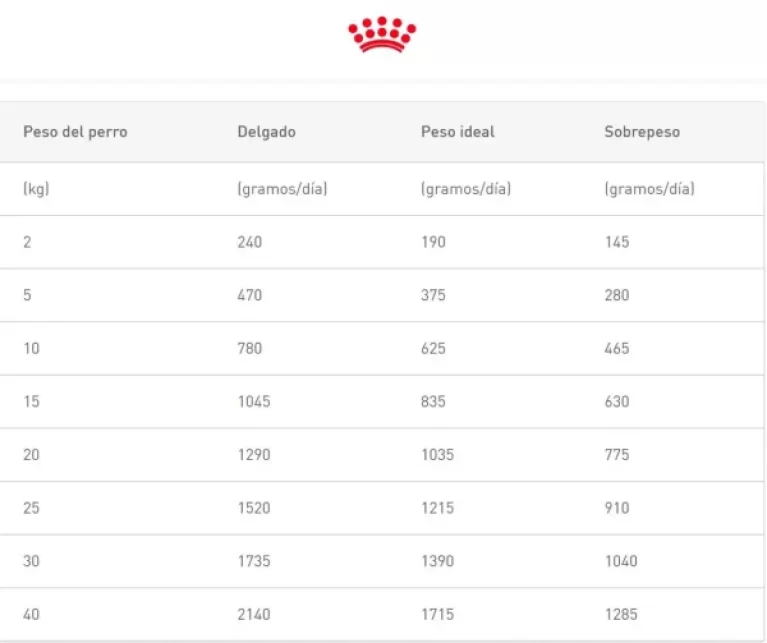Click the 40 kg weight cell

(x=32, y=615)
